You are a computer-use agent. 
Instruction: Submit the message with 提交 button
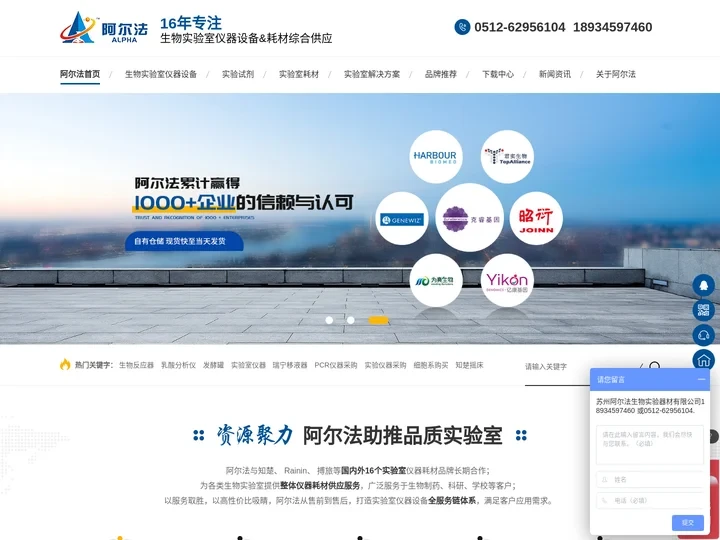click(687, 523)
